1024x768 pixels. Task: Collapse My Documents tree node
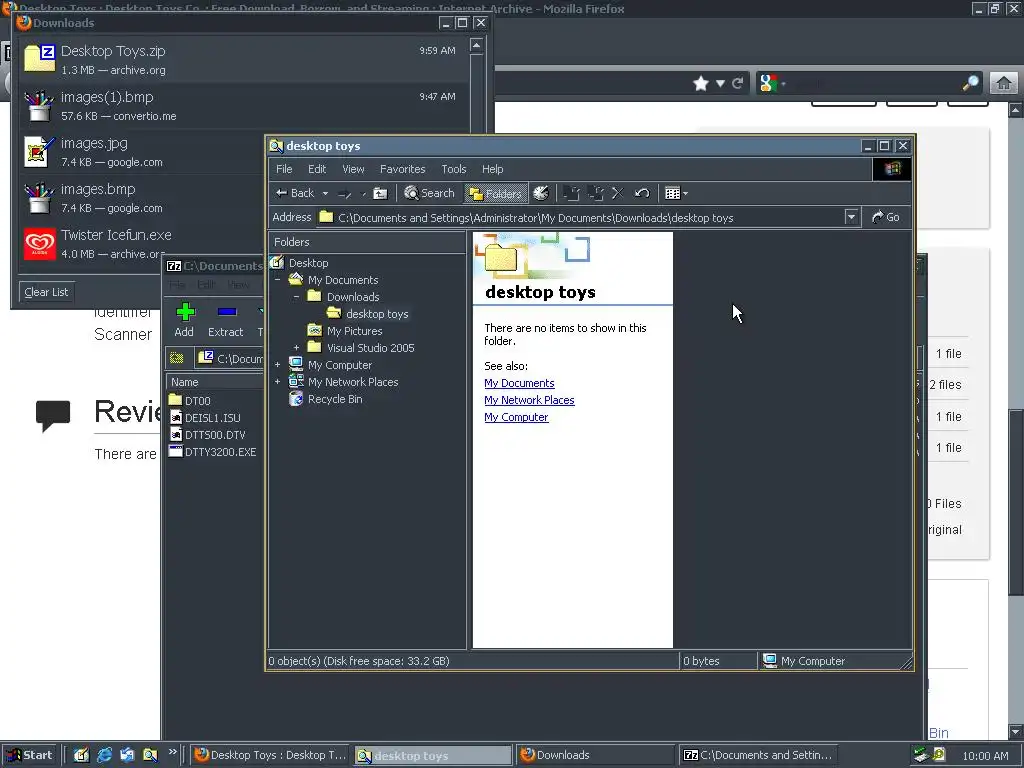pos(278,280)
